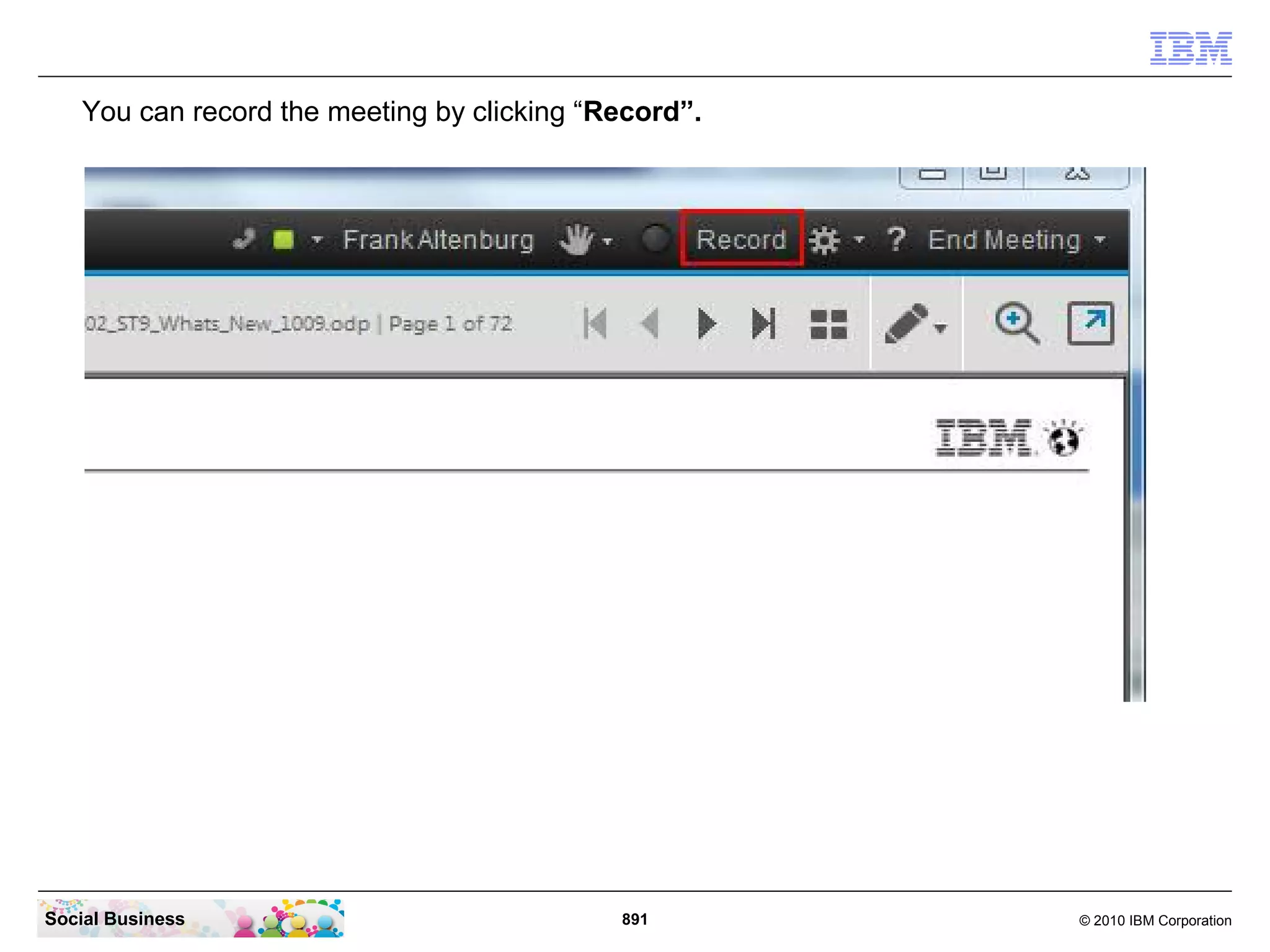Open the raise hand dropdown arrow
Viewport: 1270px width, 952px height.
[x=608, y=241]
